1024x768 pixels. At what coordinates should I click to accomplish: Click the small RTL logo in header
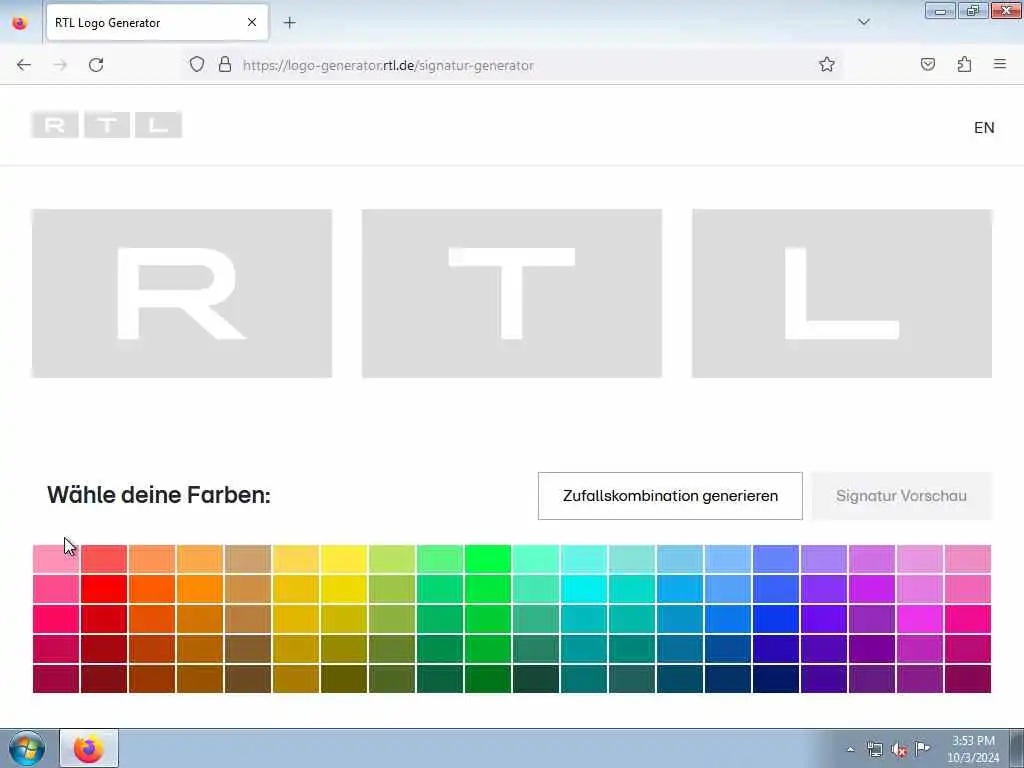[106, 125]
